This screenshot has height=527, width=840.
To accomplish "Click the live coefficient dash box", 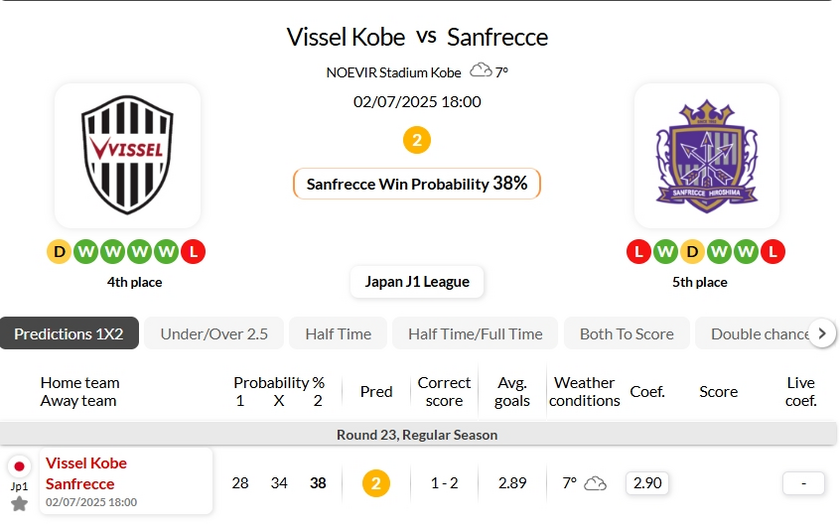I will (804, 484).
